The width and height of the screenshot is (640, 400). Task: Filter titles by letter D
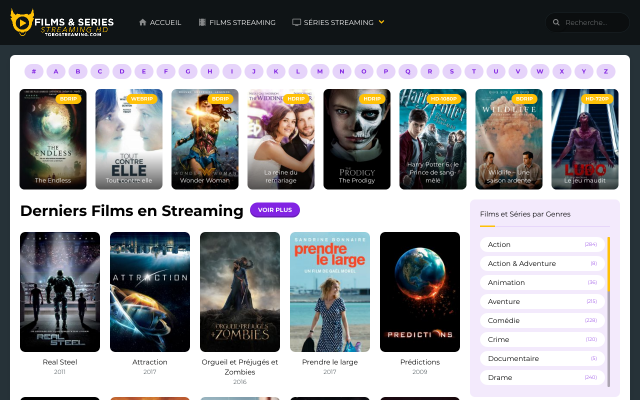click(122, 71)
